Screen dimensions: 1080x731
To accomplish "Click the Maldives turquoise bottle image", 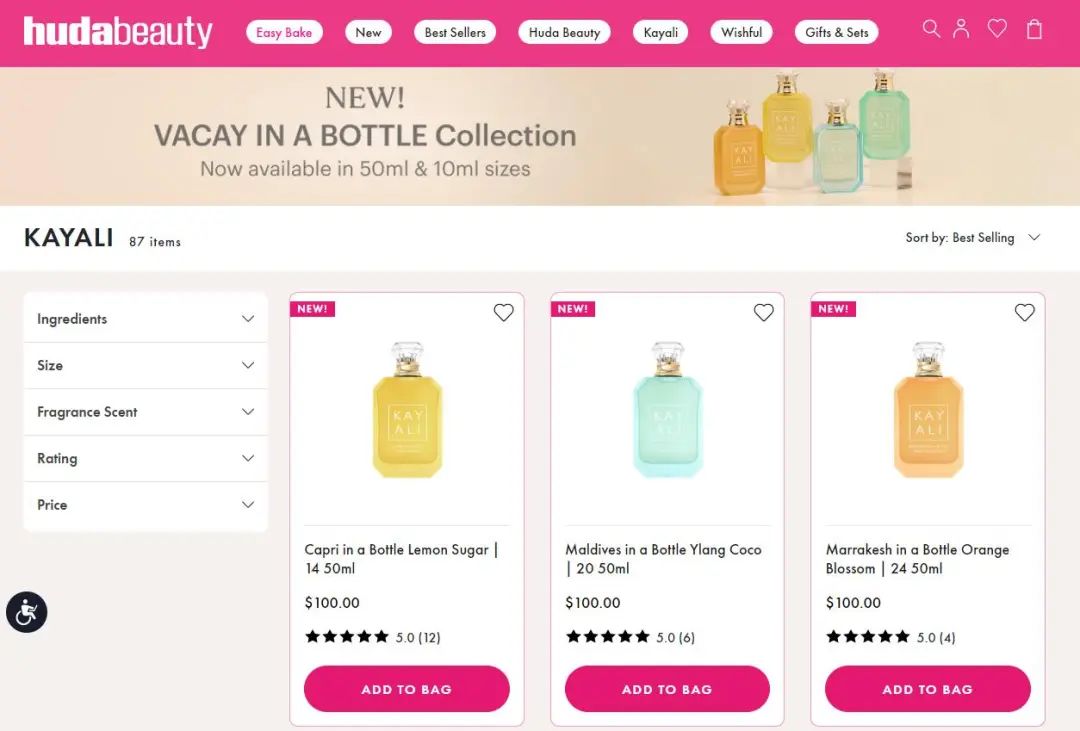I will [667, 410].
